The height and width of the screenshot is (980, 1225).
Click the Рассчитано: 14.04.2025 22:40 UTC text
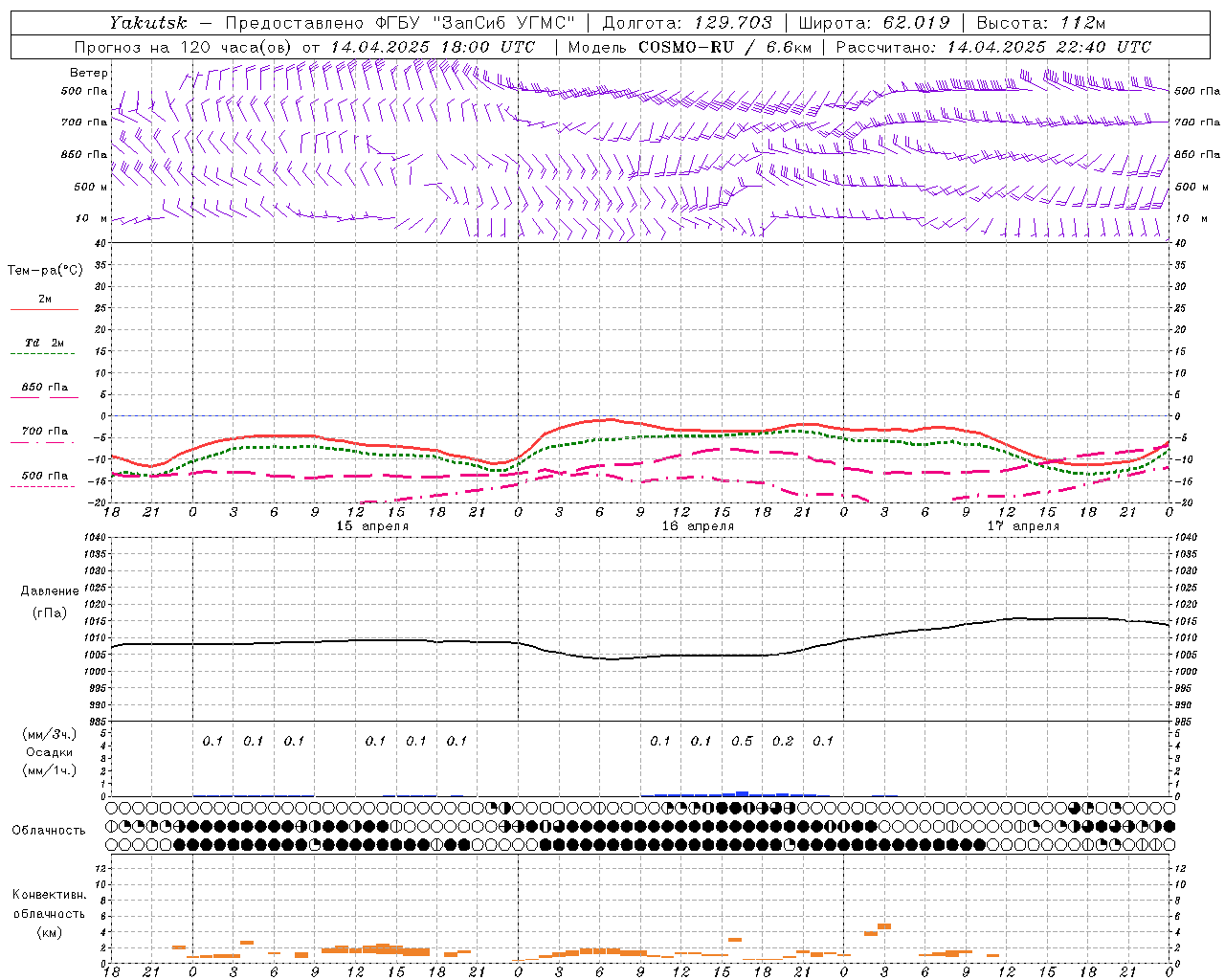tap(993, 47)
